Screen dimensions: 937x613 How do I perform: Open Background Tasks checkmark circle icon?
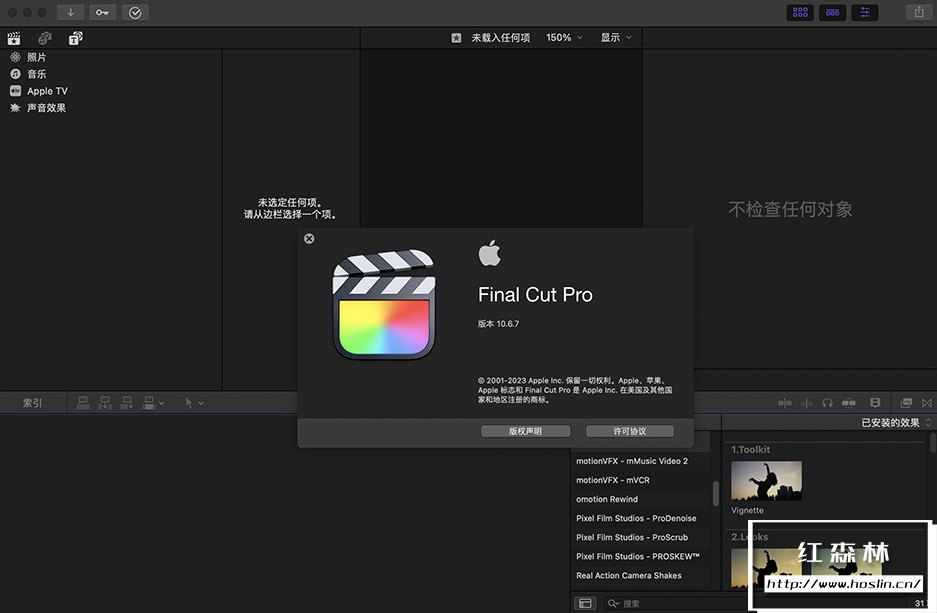point(135,13)
